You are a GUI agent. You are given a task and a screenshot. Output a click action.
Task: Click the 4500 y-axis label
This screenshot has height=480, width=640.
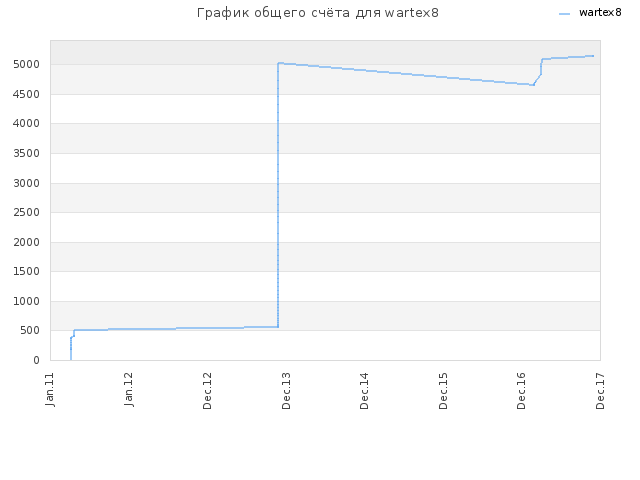[x=27, y=94]
